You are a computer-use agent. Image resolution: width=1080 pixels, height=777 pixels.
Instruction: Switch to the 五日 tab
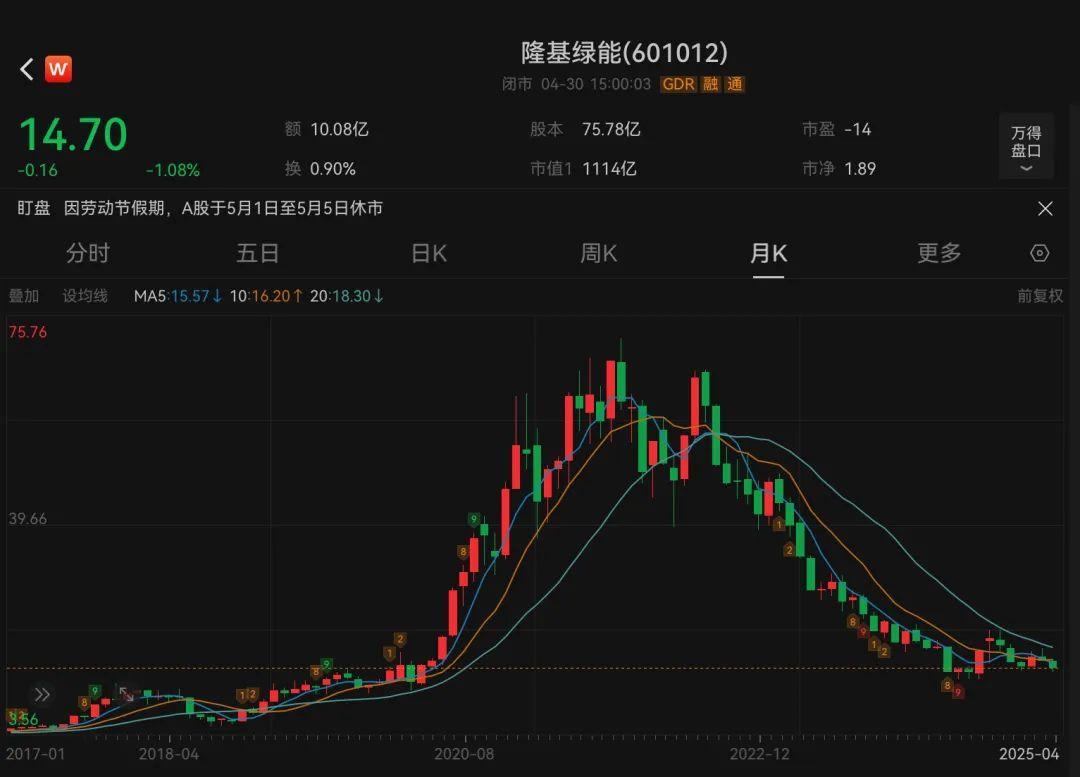258,253
